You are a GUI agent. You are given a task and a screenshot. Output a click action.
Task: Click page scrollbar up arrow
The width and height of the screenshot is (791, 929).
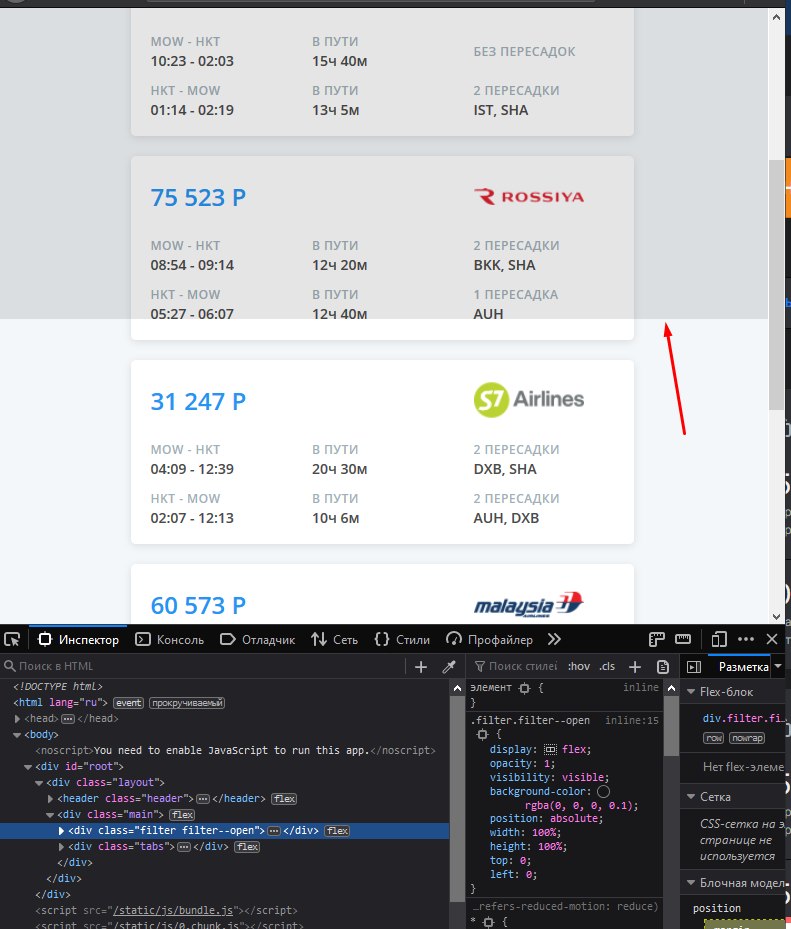click(x=776, y=17)
